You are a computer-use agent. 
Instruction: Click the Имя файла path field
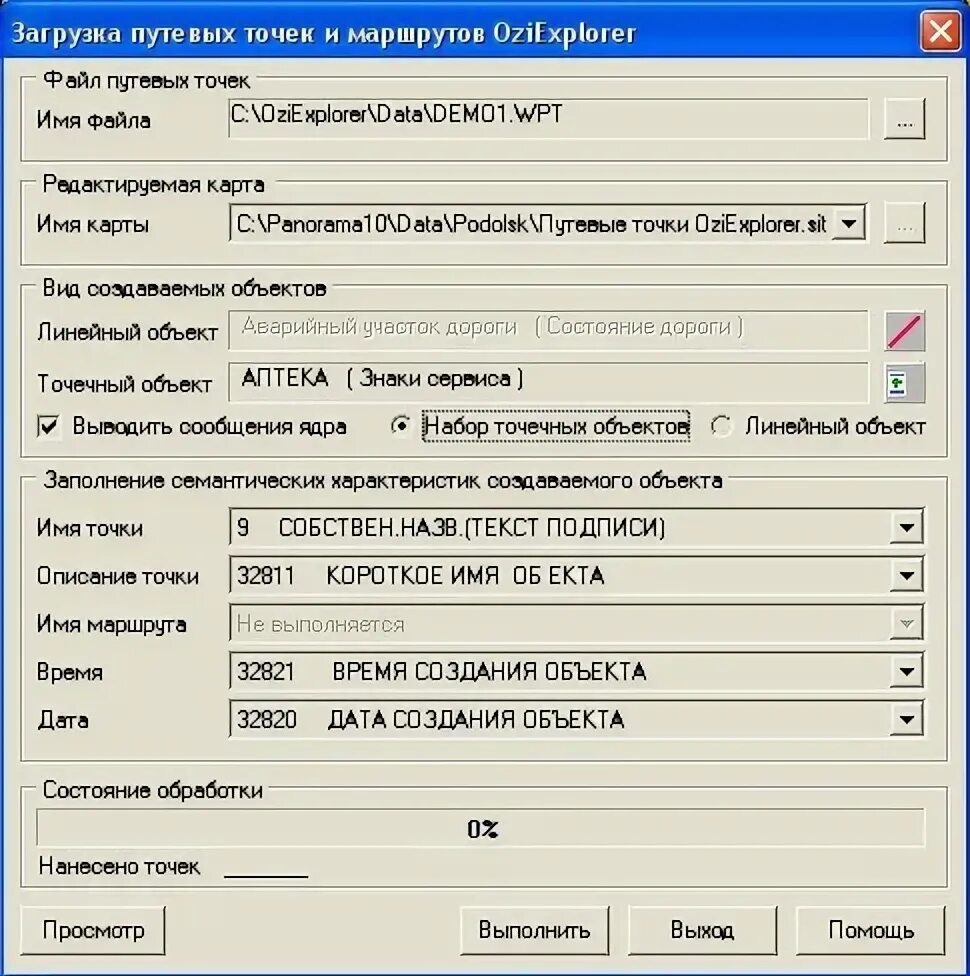click(549, 118)
